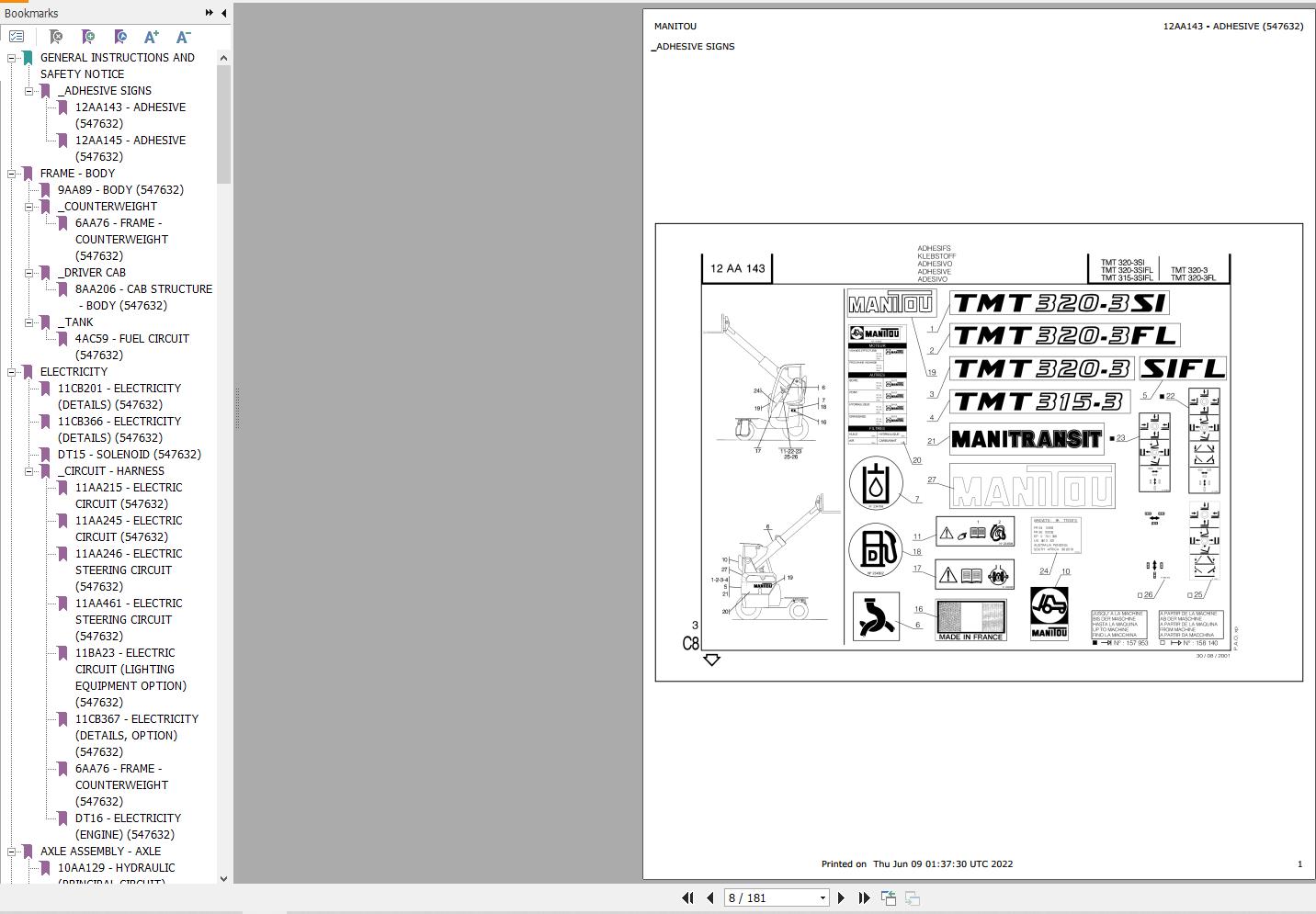The height and width of the screenshot is (914, 1316).
Task: Collapse the _TANK tree node
Action: [29, 322]
